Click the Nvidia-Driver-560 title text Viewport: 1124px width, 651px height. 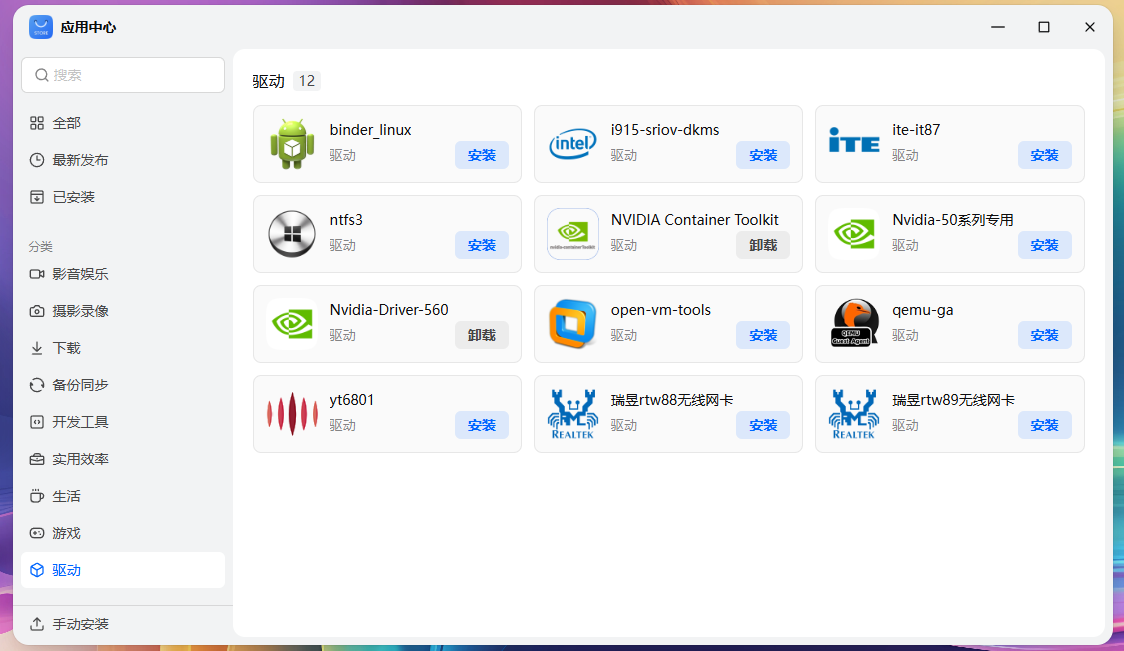point(389,310)
